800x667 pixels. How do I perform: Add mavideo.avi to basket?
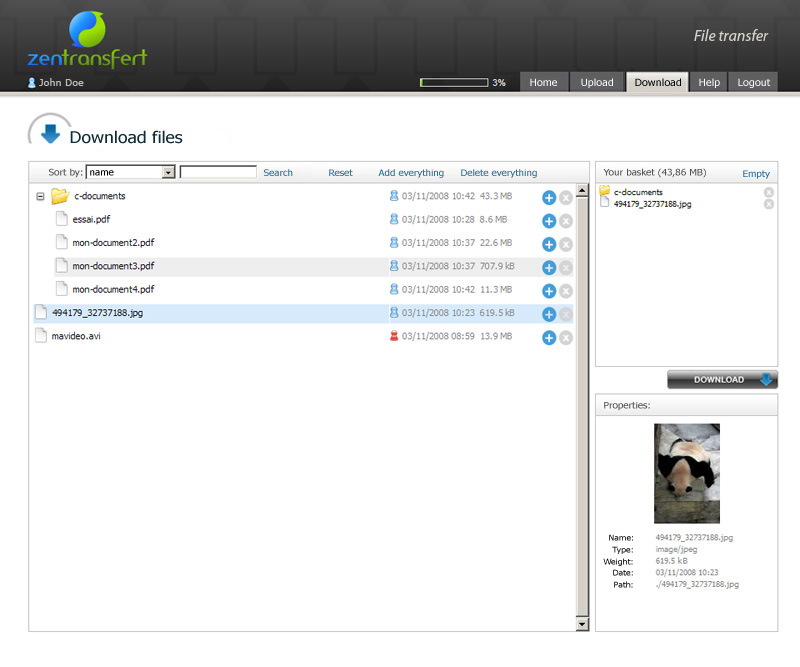[549, 338]
